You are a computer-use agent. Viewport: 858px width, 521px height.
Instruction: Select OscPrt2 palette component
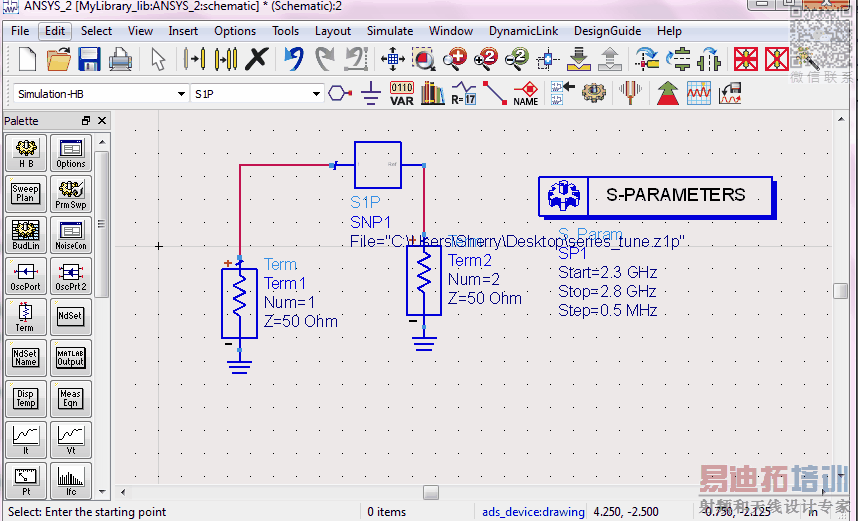click(x=71, y=276)
